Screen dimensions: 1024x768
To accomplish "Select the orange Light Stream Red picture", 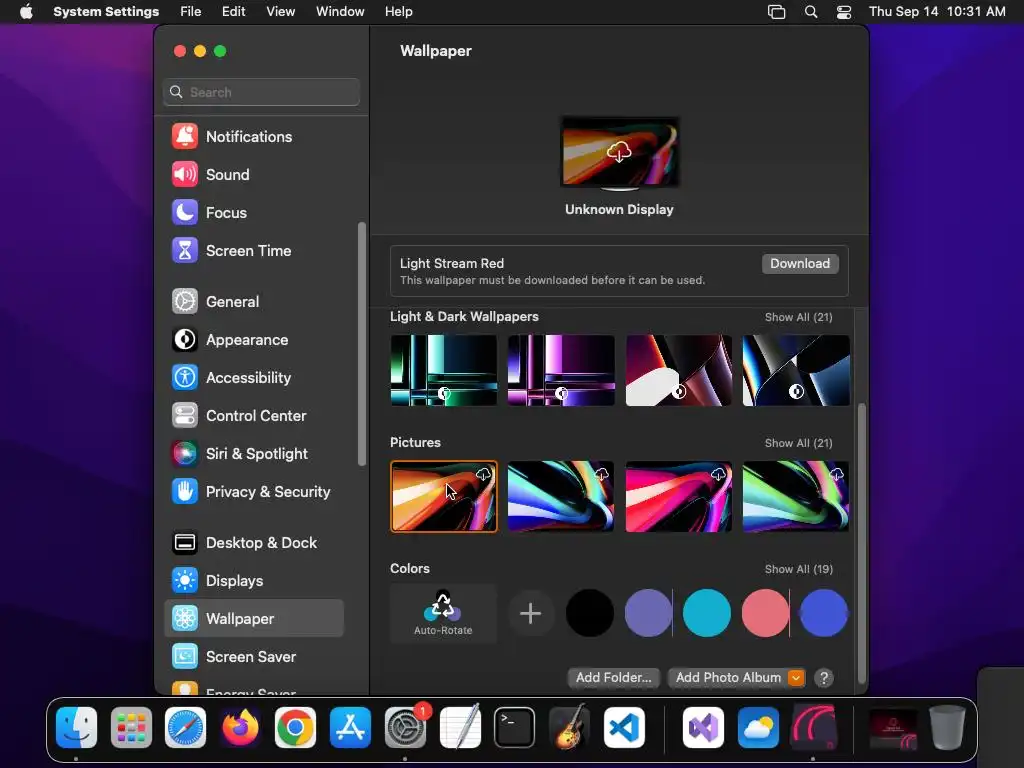I will pos(443,496).
